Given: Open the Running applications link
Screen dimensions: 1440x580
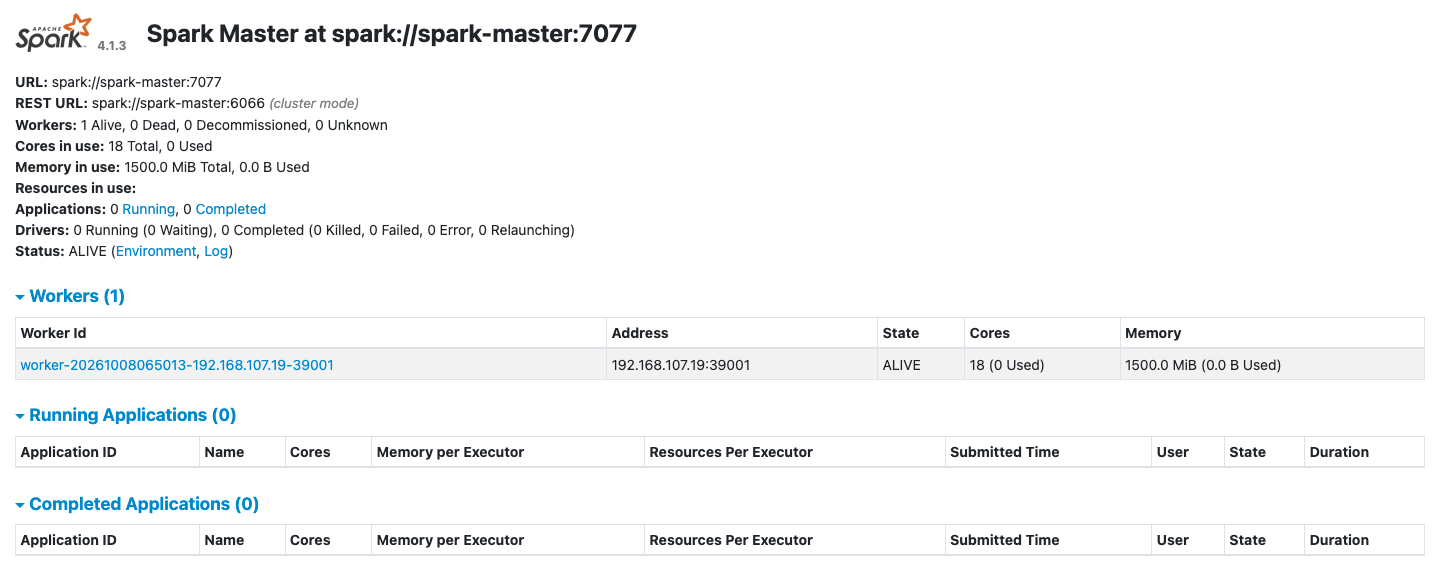Looking at the screenshot, I should point(148,209).
